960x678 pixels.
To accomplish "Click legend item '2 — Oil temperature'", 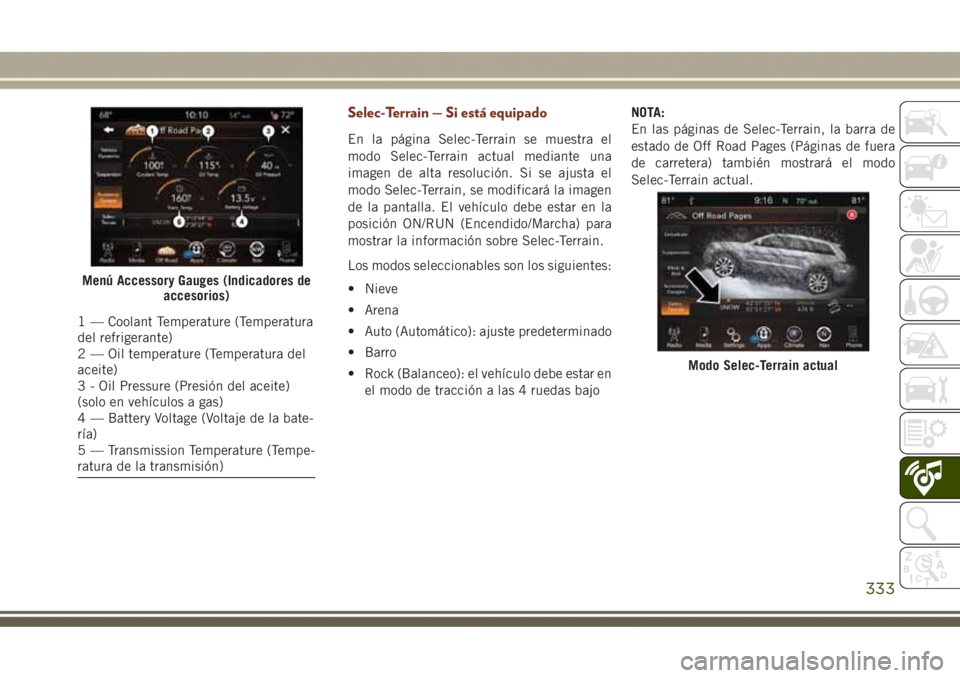I will pyautogui.click(x=191, y=362).
